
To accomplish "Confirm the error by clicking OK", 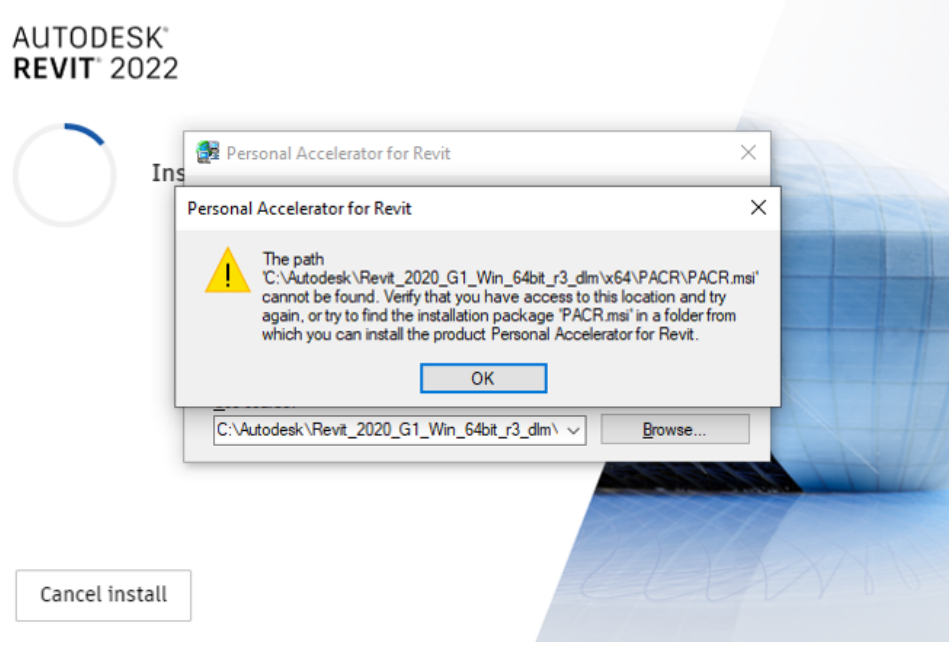I will 483,378.
